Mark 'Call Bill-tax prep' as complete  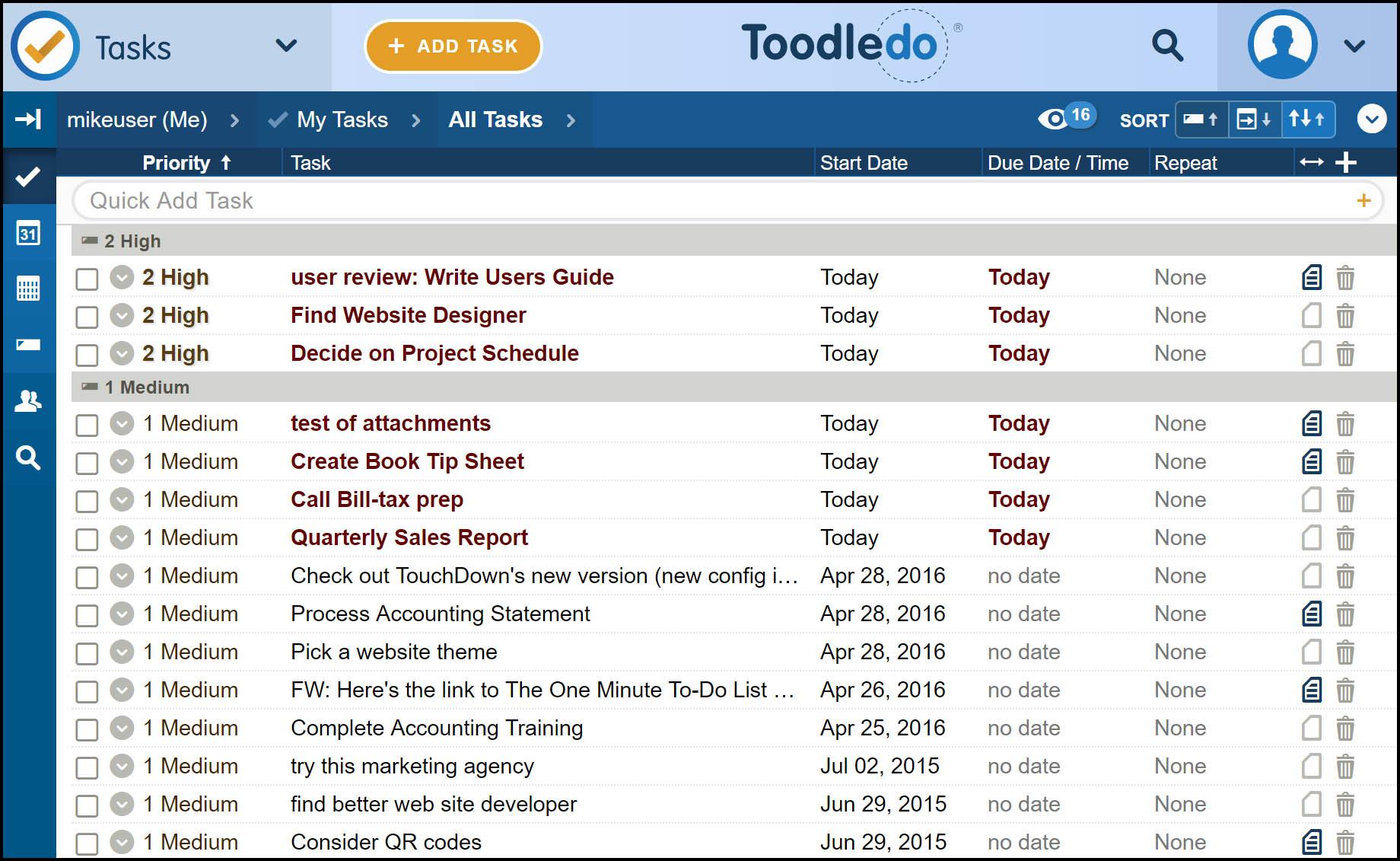pyautogui.click(x=86, y=500)
